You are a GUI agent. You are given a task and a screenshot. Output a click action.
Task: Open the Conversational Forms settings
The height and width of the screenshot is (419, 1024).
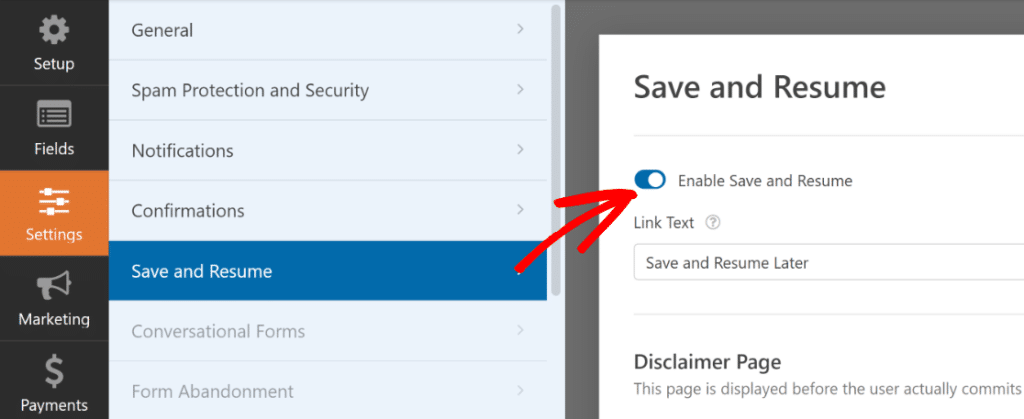(218, 331)
